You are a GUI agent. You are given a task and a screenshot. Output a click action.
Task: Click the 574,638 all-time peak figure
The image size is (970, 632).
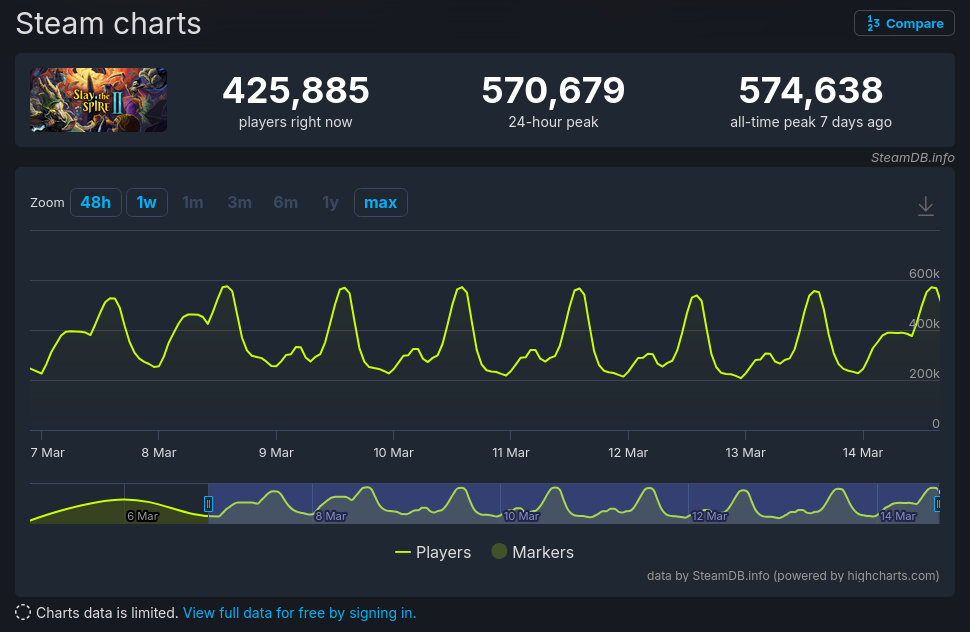point(810,91)
